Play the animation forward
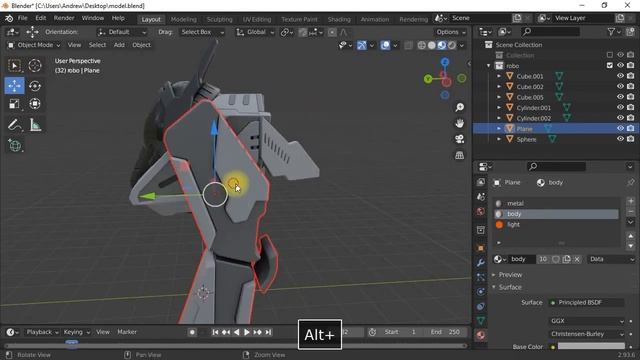 tap(247, 332)
